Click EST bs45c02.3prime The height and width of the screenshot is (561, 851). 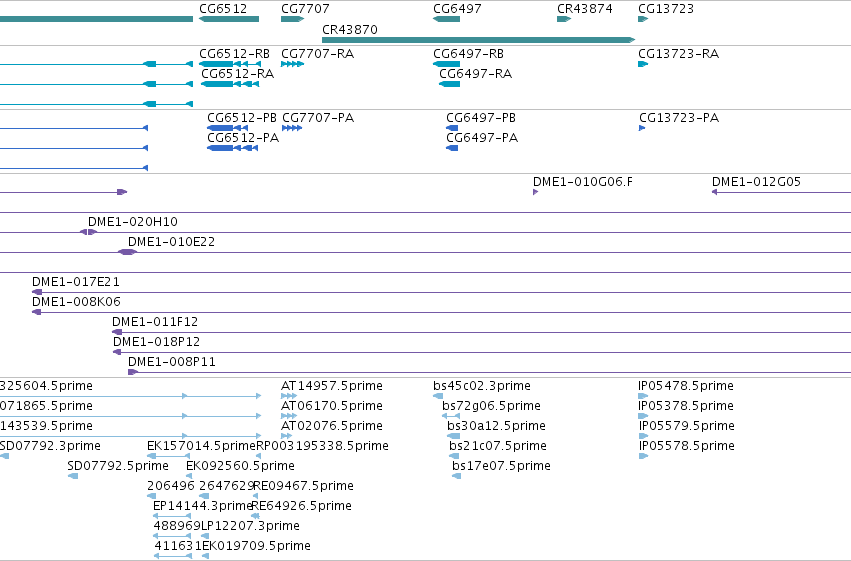(x=438, y=396)
